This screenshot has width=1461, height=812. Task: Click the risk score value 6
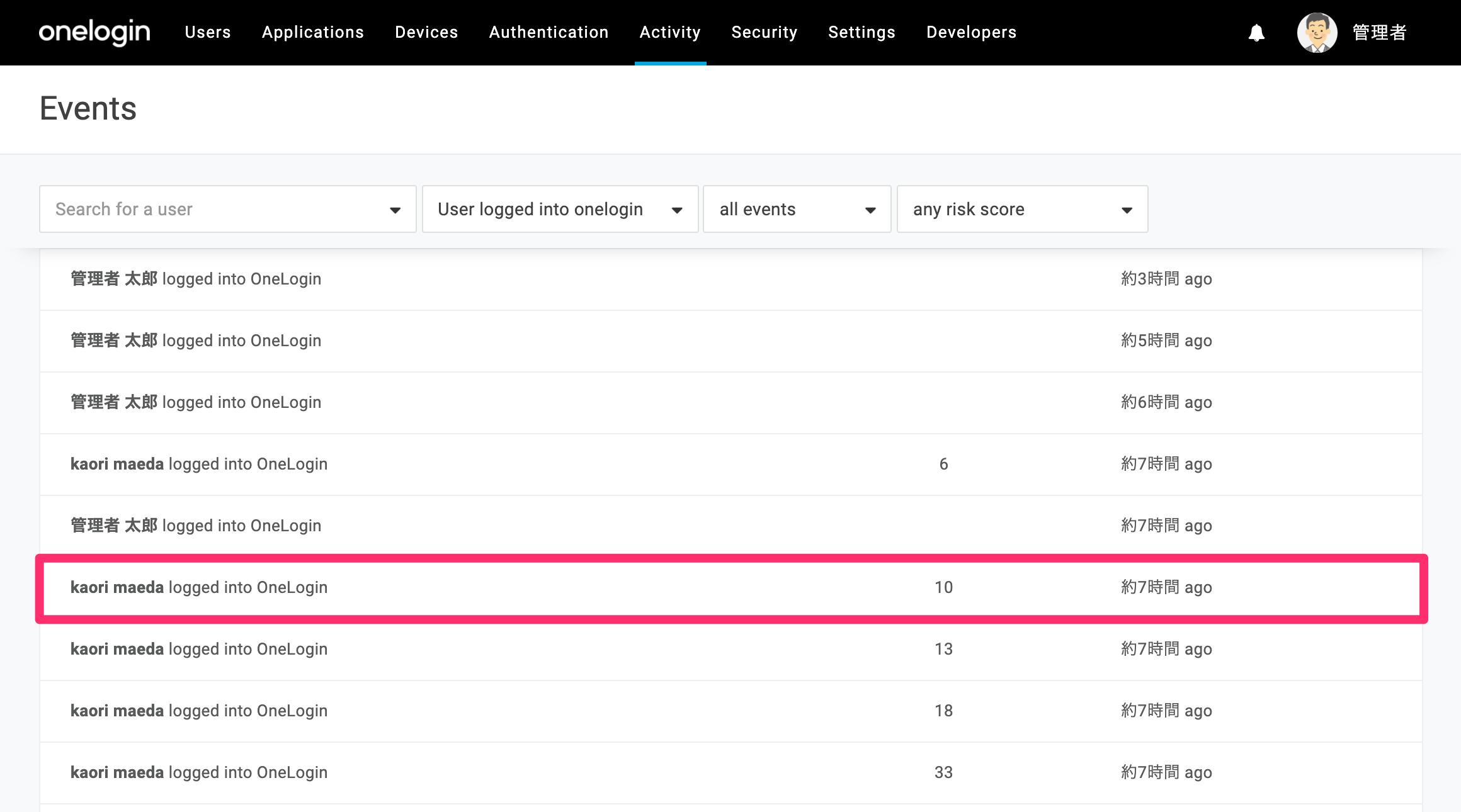pyautogui.click(x=943, y=464)
